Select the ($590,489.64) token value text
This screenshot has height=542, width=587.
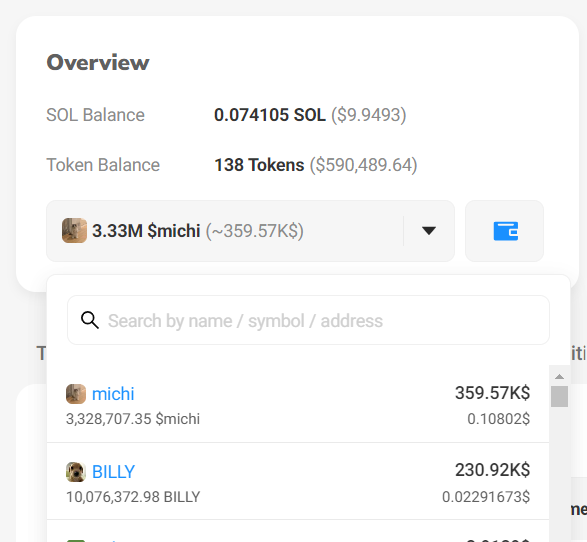click(x=363, y=165)
